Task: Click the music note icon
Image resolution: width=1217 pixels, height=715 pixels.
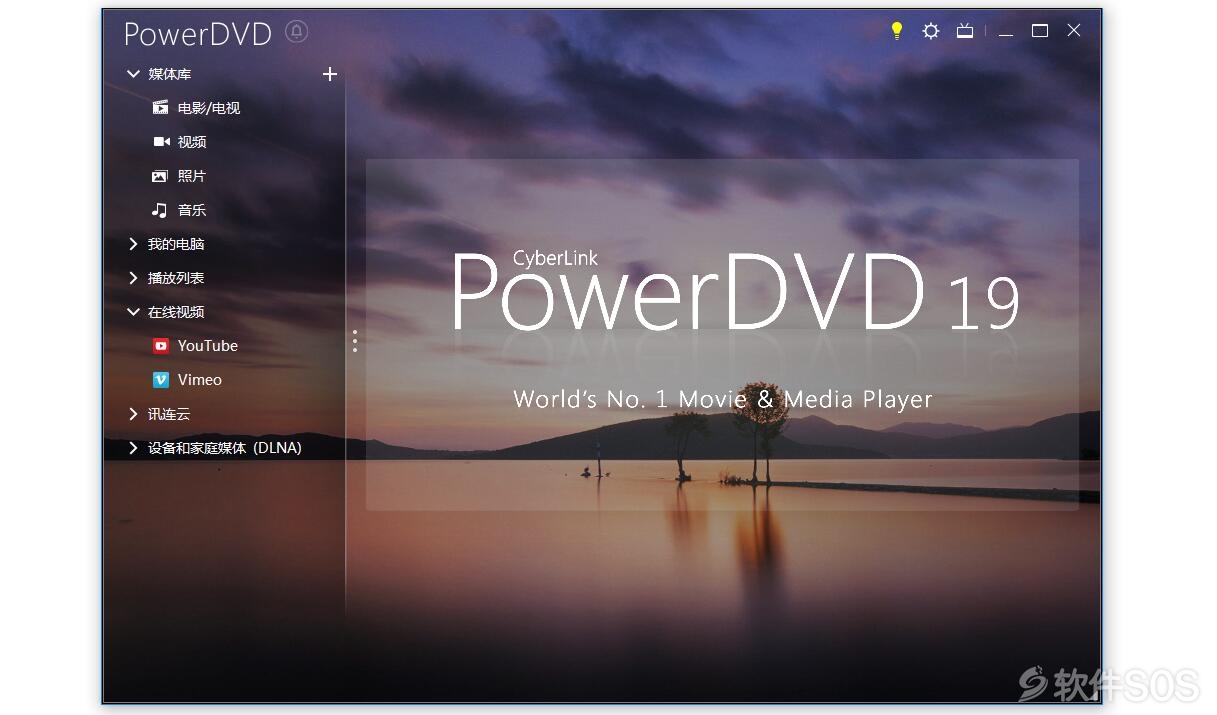Action: [x=160, y=210]
